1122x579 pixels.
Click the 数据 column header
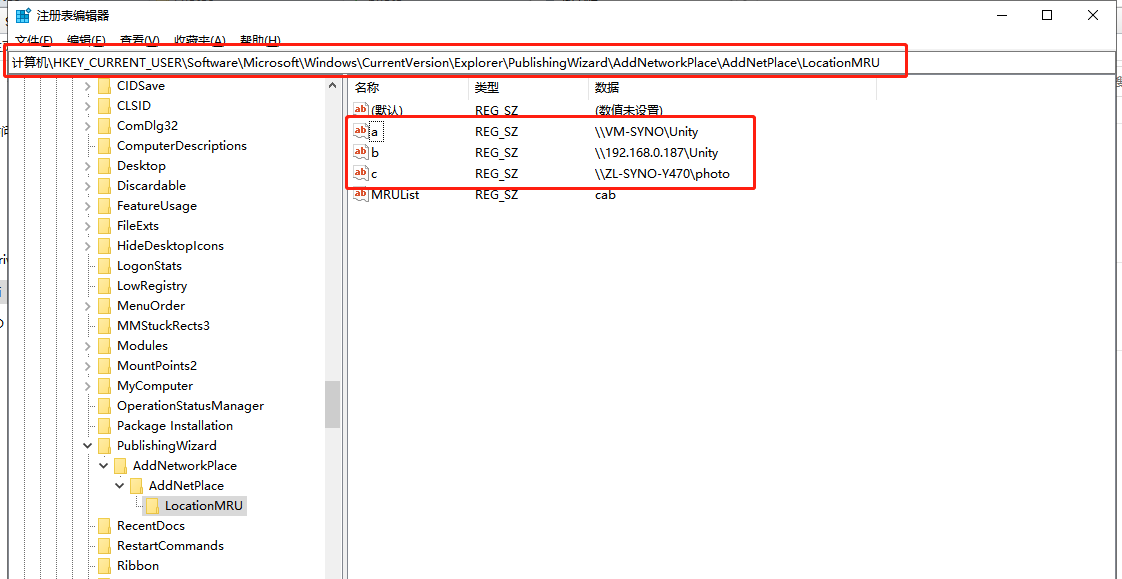pos(607,88)
